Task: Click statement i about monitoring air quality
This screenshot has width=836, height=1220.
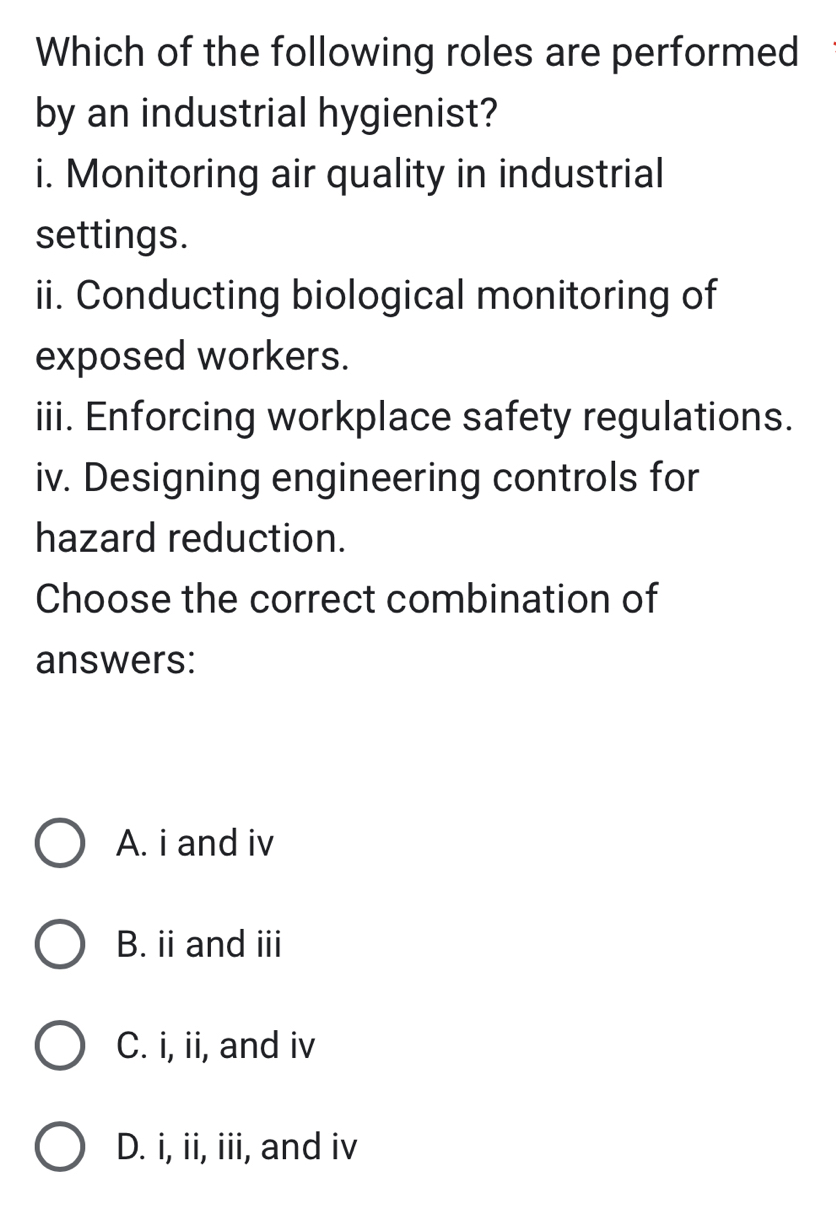Action: tap(349, 175)
